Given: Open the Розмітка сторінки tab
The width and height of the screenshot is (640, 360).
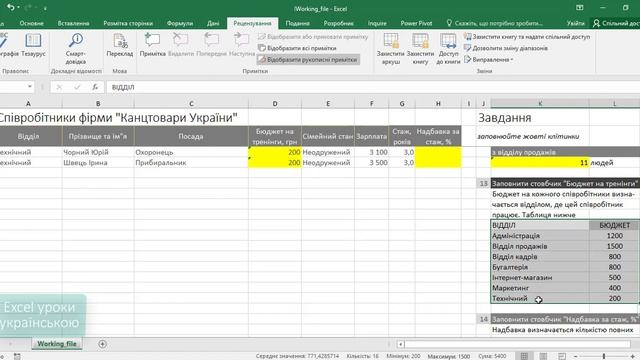Looking at the screenshot, I should tap(128, 23).
